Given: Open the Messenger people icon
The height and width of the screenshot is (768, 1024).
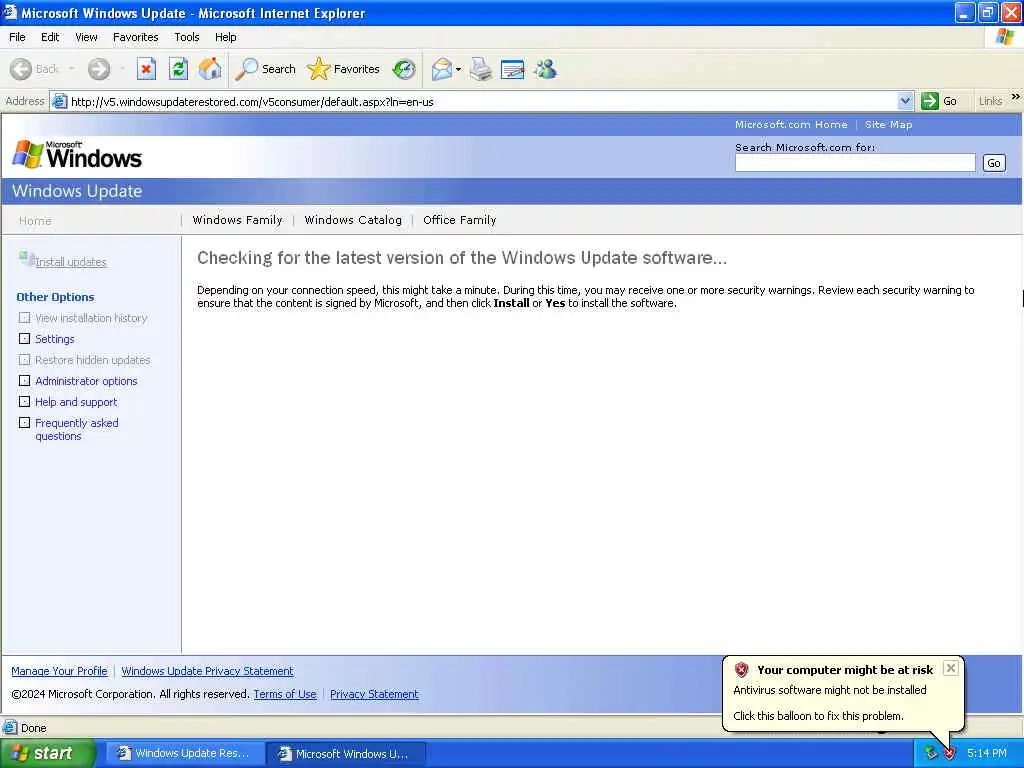Looking at the screenshot, I should click(x=545, y=69).
